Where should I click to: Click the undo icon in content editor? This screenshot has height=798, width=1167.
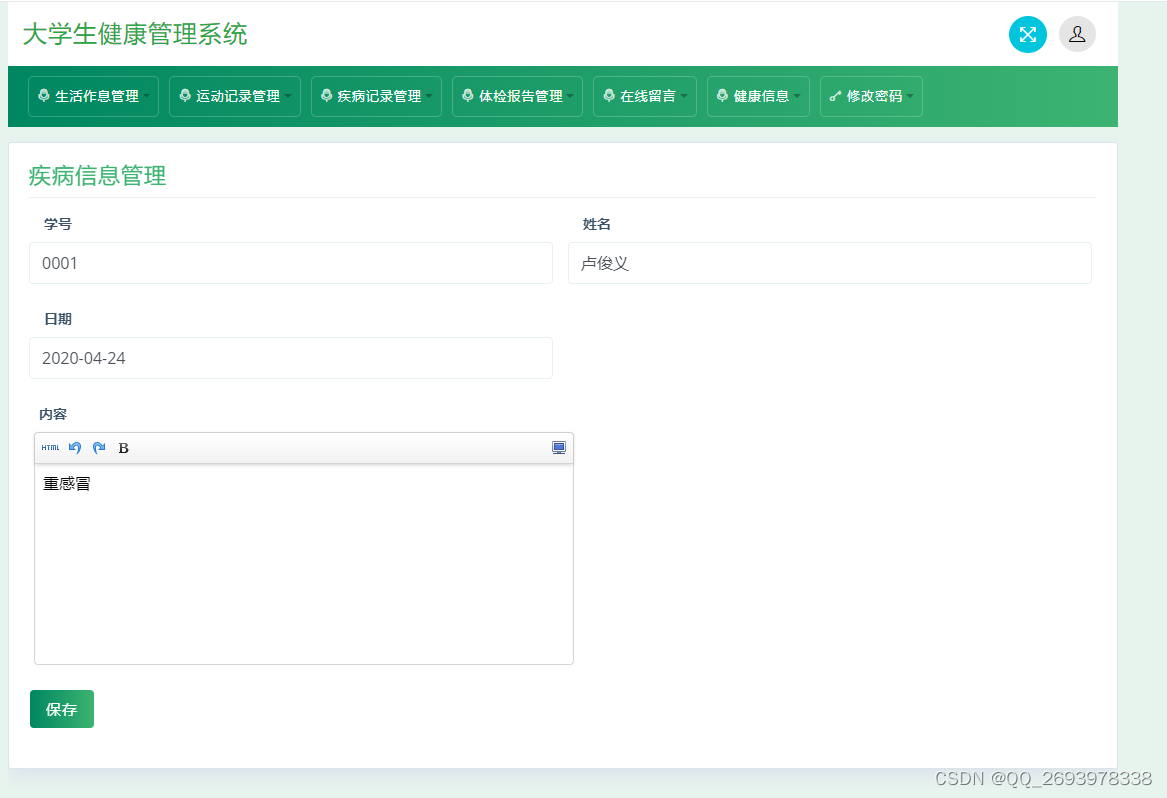[75, 447]
